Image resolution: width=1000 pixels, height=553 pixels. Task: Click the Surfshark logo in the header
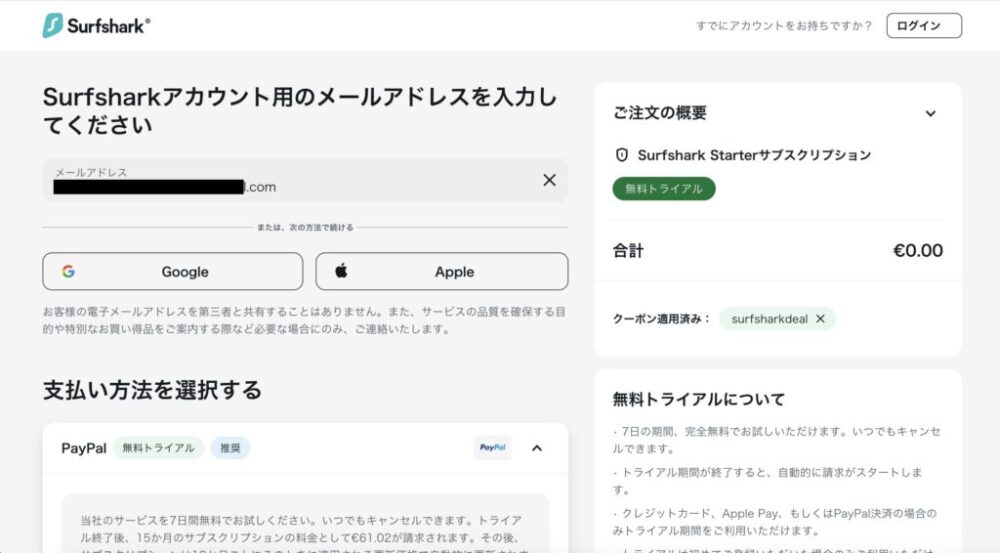pos(96,26)
